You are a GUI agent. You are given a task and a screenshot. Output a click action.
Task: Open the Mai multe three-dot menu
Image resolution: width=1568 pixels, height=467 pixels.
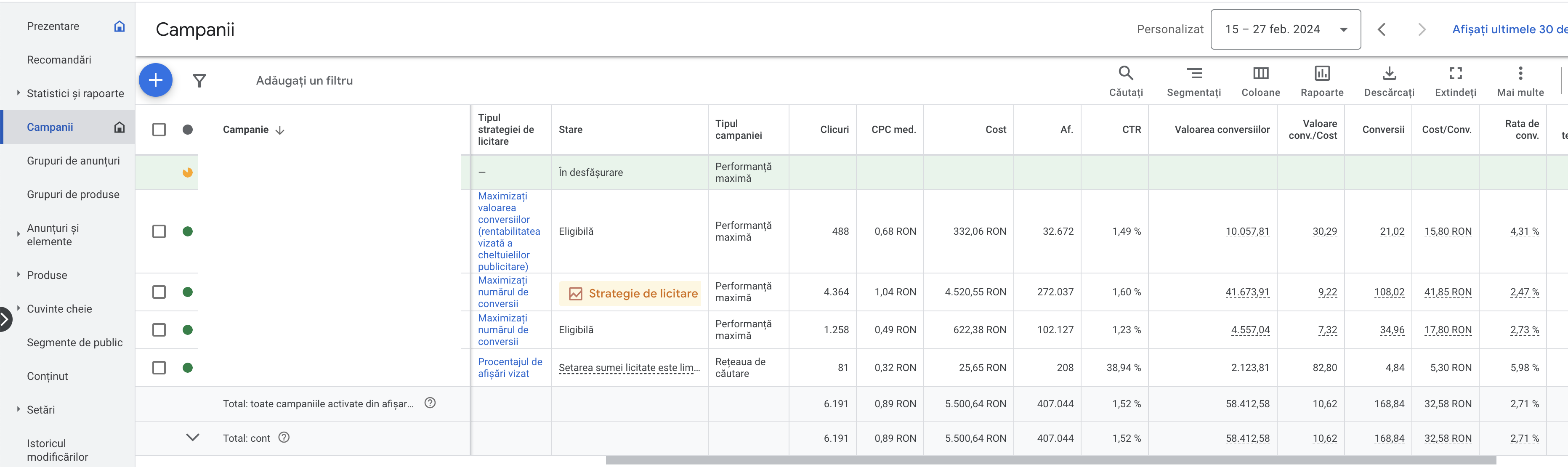coord(1520,73)
